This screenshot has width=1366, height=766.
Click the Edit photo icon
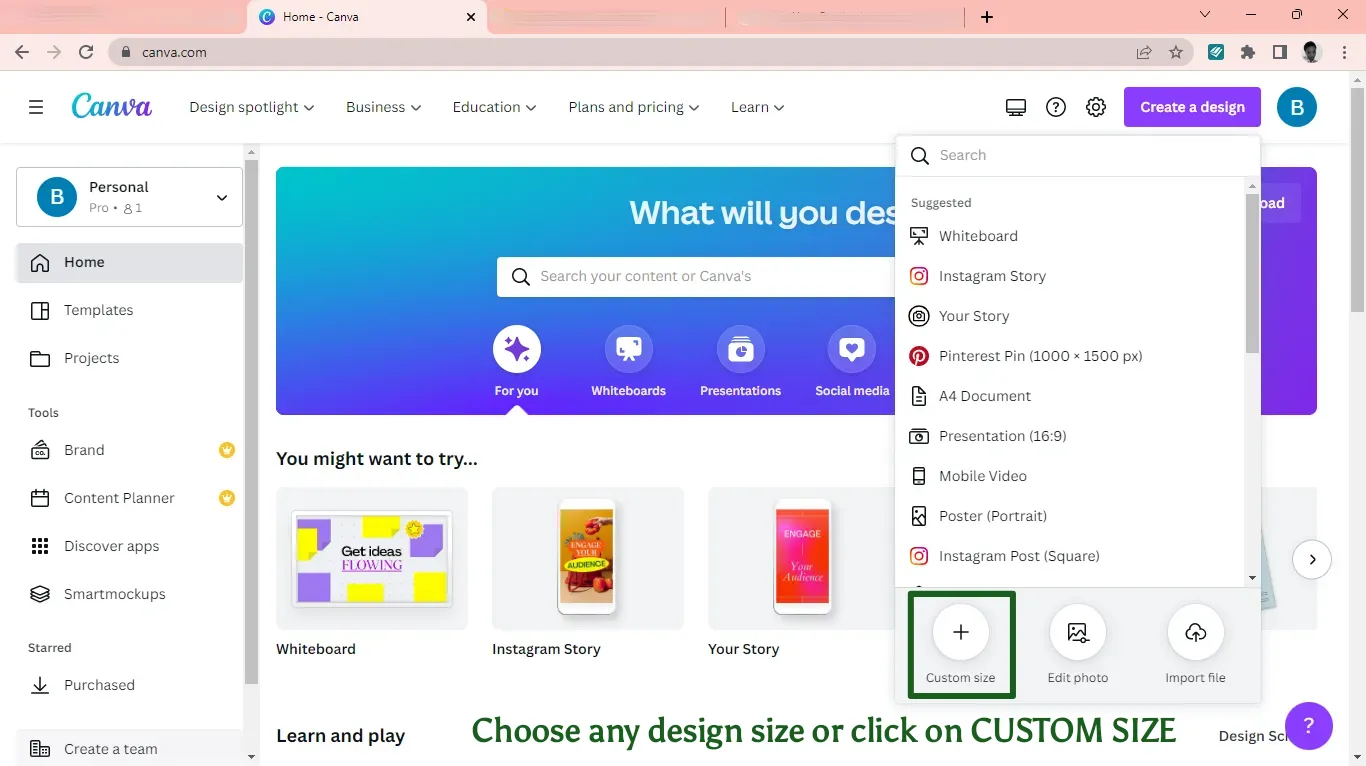point(1077,632)
